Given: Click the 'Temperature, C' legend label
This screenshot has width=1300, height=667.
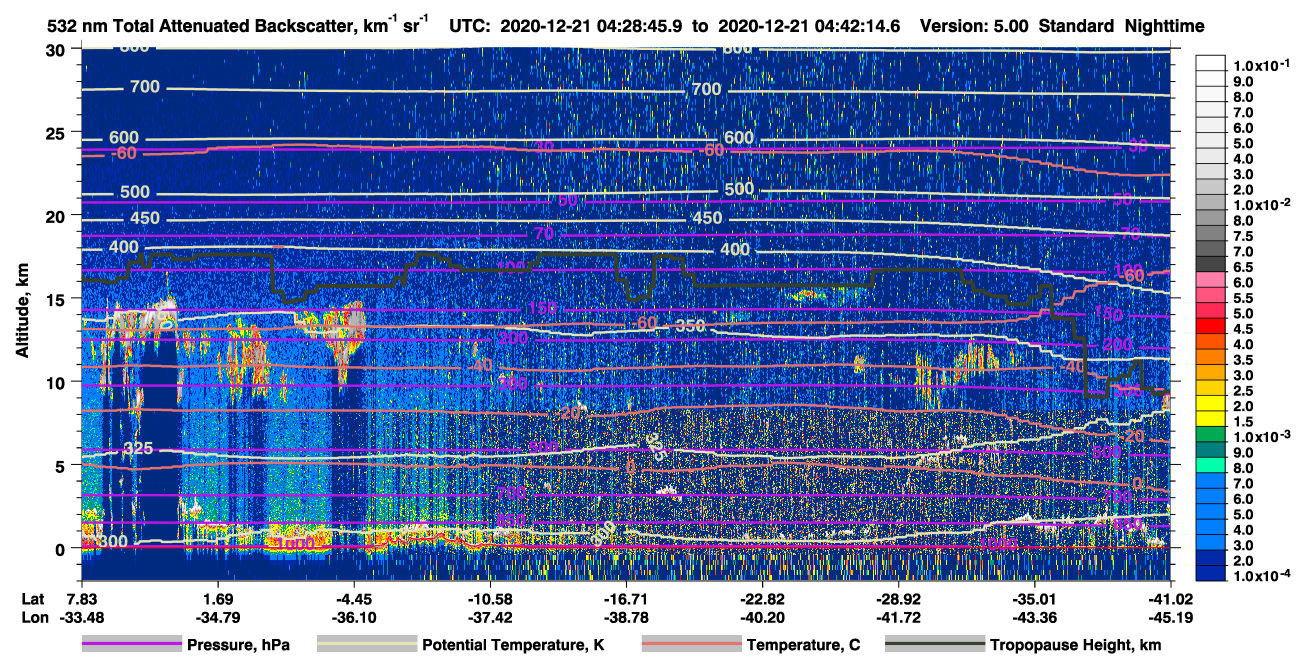Looking at the screenshot, I should (x=804, y=645).
